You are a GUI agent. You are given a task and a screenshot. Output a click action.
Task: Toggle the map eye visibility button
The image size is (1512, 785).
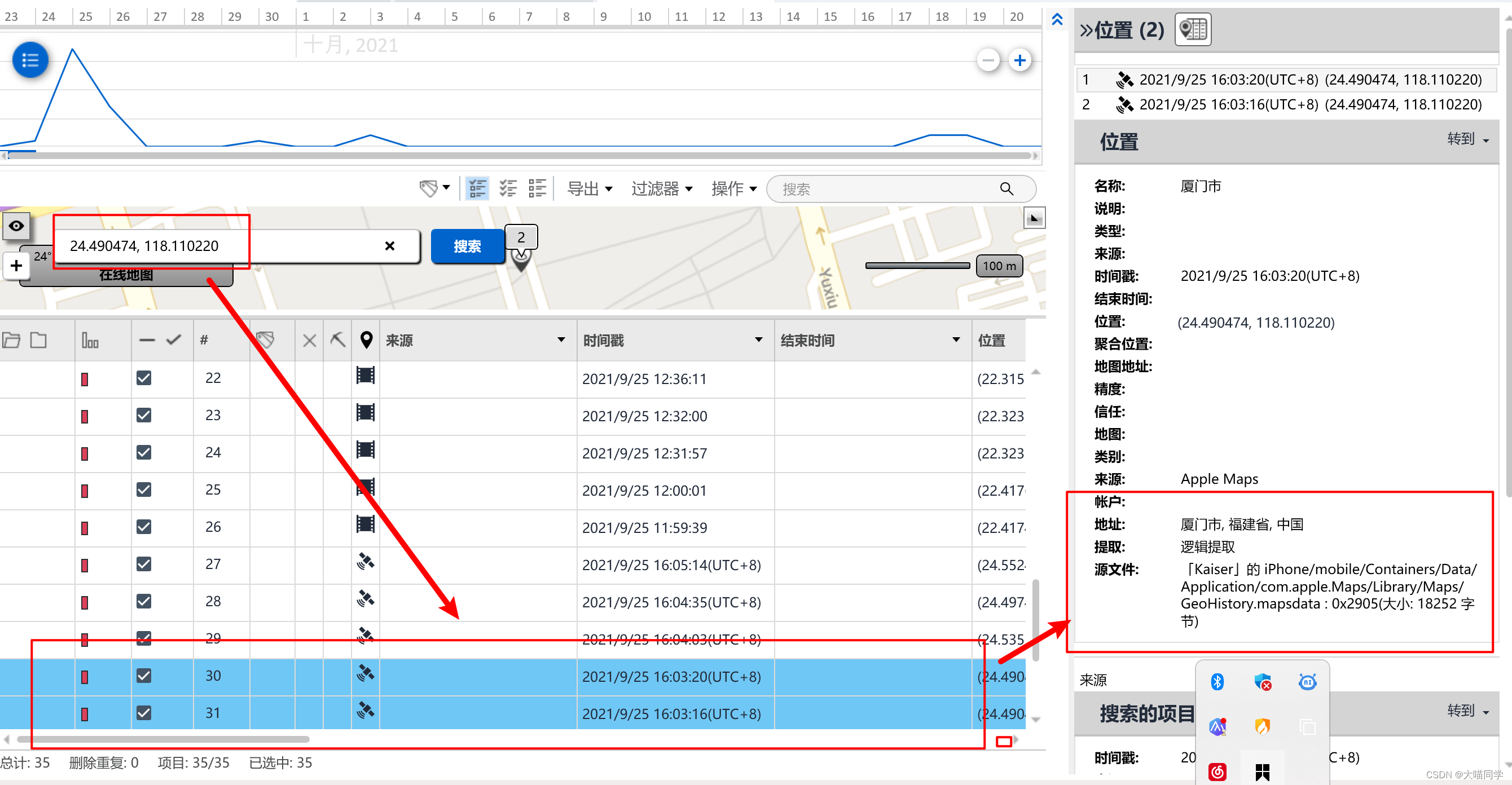[16, 226]
